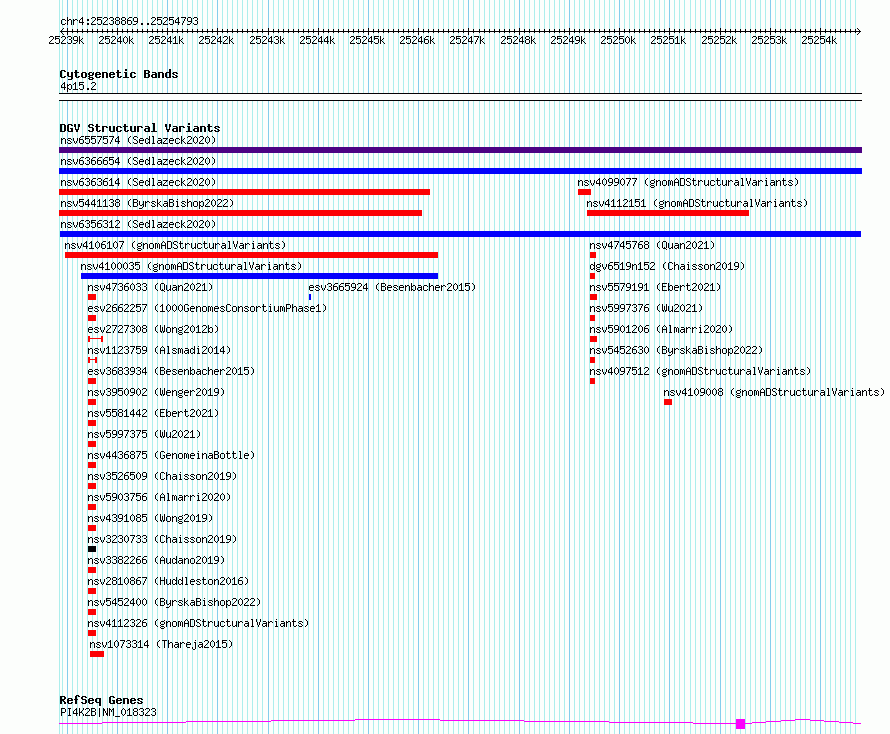Click the nsv6557574 (Sedlazeck2020) variant label

138,140
